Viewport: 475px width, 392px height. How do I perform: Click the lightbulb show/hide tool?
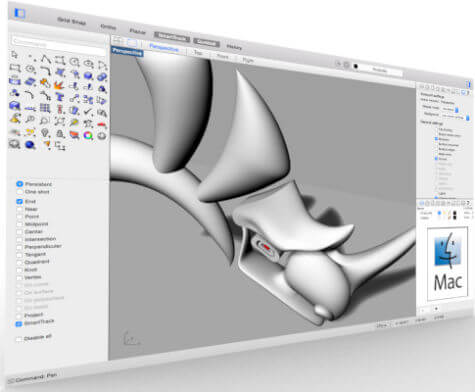45,133
